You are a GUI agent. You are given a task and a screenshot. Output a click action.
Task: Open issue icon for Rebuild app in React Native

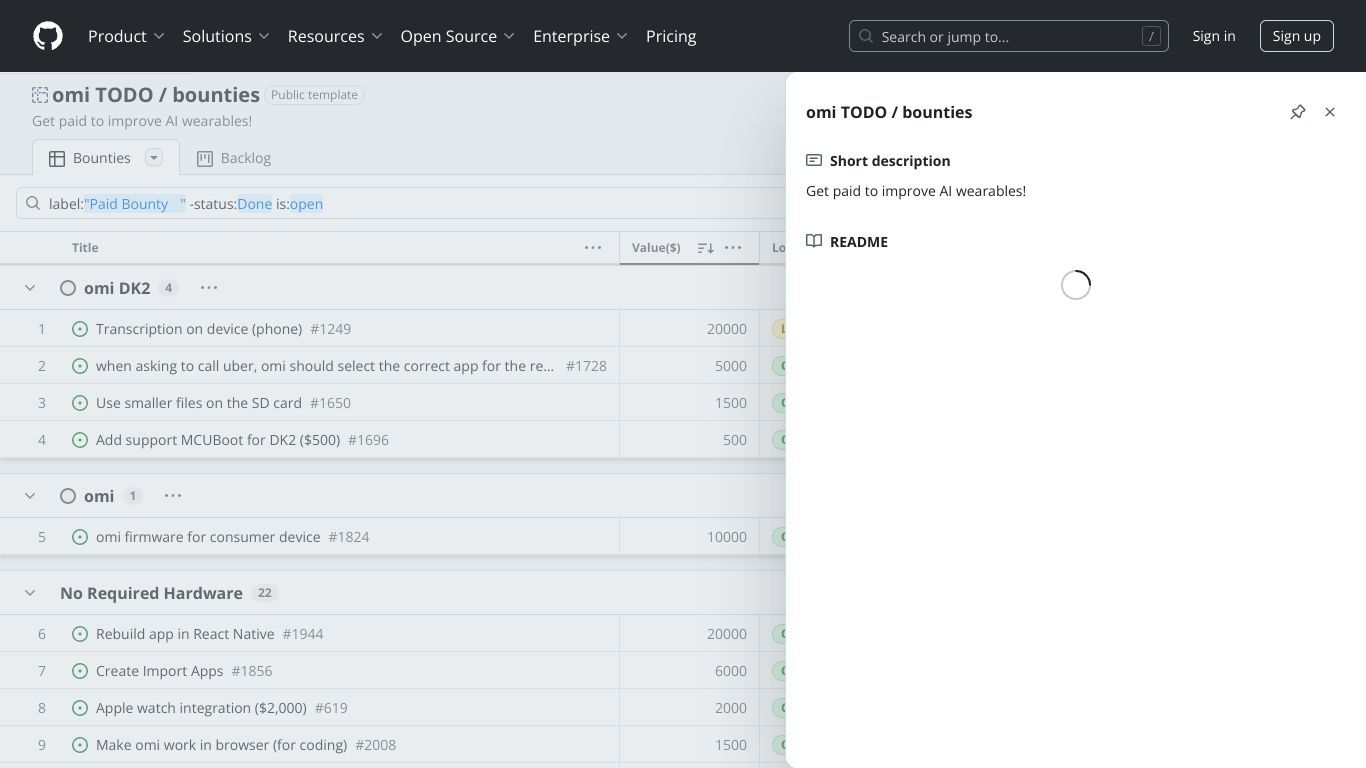pyautogui.click(x=80, y=634)
